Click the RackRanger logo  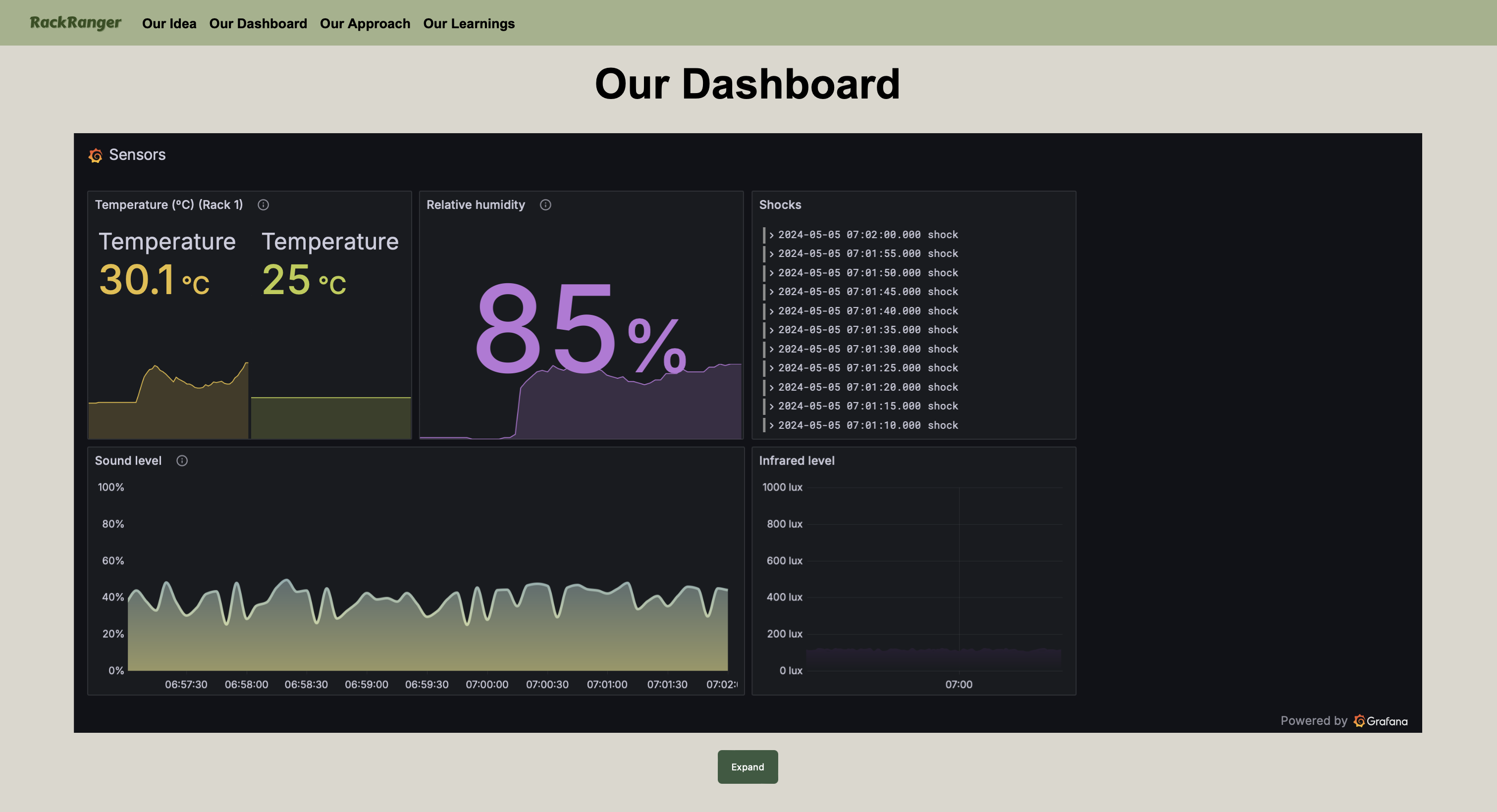pos(76,23)
